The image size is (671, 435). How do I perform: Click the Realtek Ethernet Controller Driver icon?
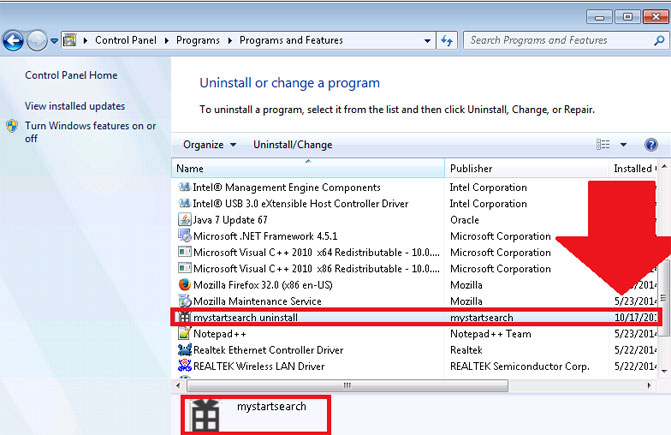pyautogui.click(x=184, y=350)
